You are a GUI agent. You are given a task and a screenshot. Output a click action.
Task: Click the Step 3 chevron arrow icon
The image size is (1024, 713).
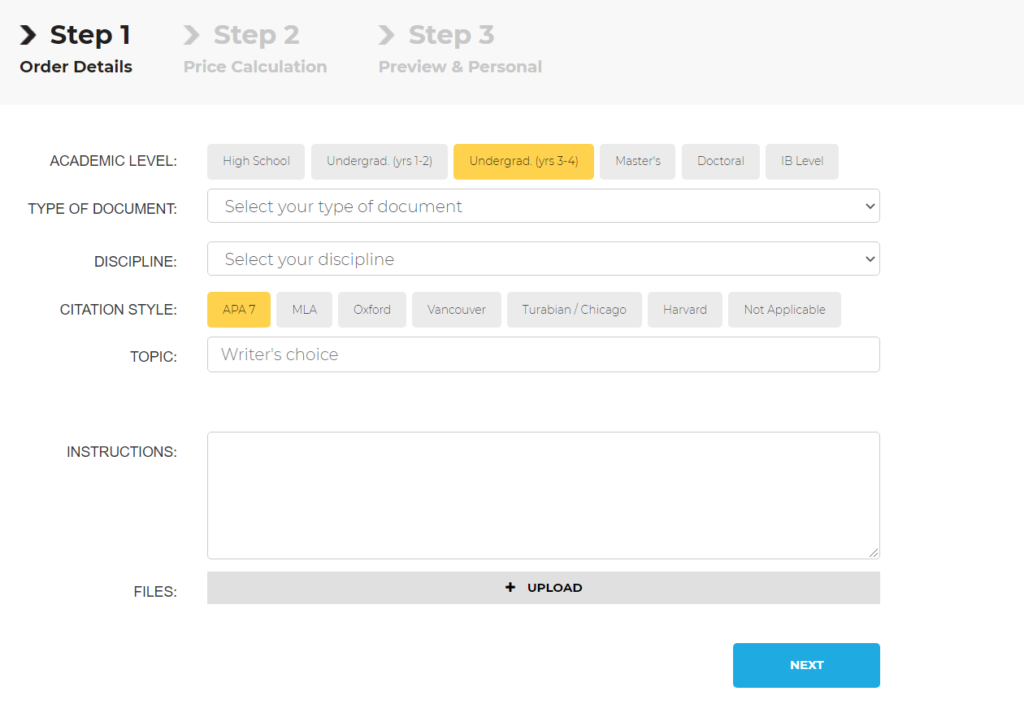click(387, 35)
